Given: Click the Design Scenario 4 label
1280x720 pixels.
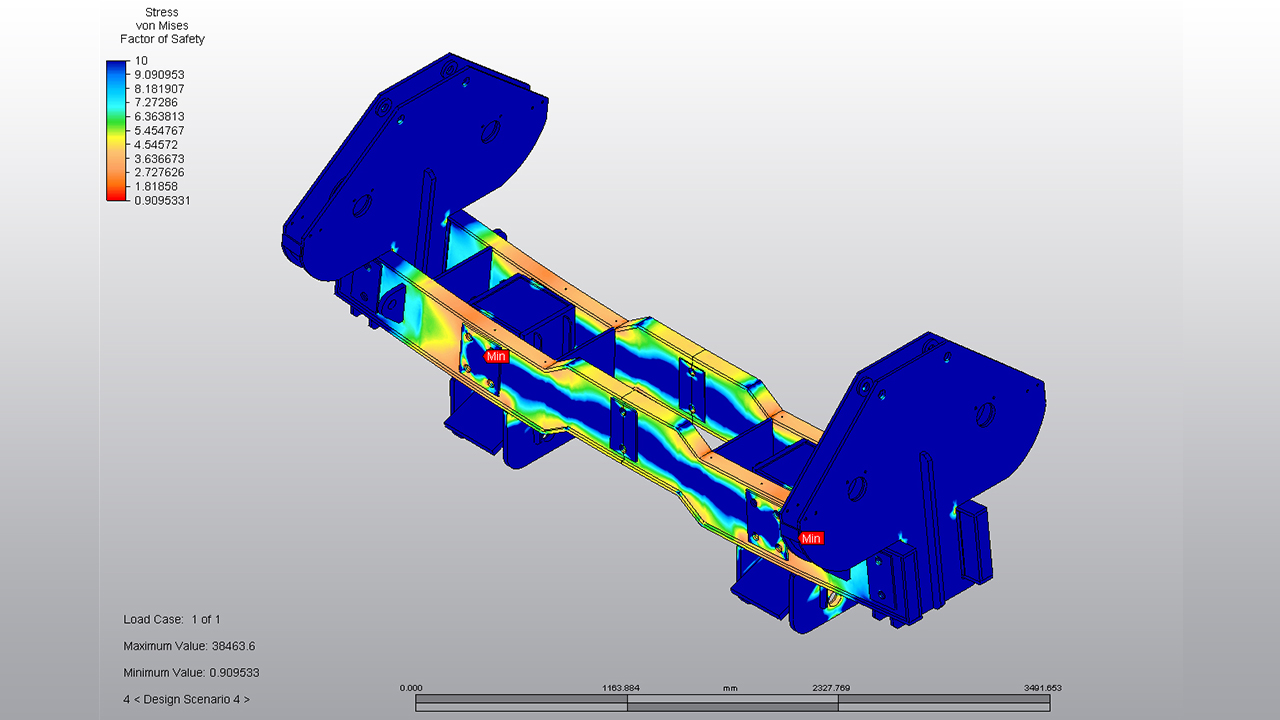Looking at the screenshot, I should tap(187, 700).
